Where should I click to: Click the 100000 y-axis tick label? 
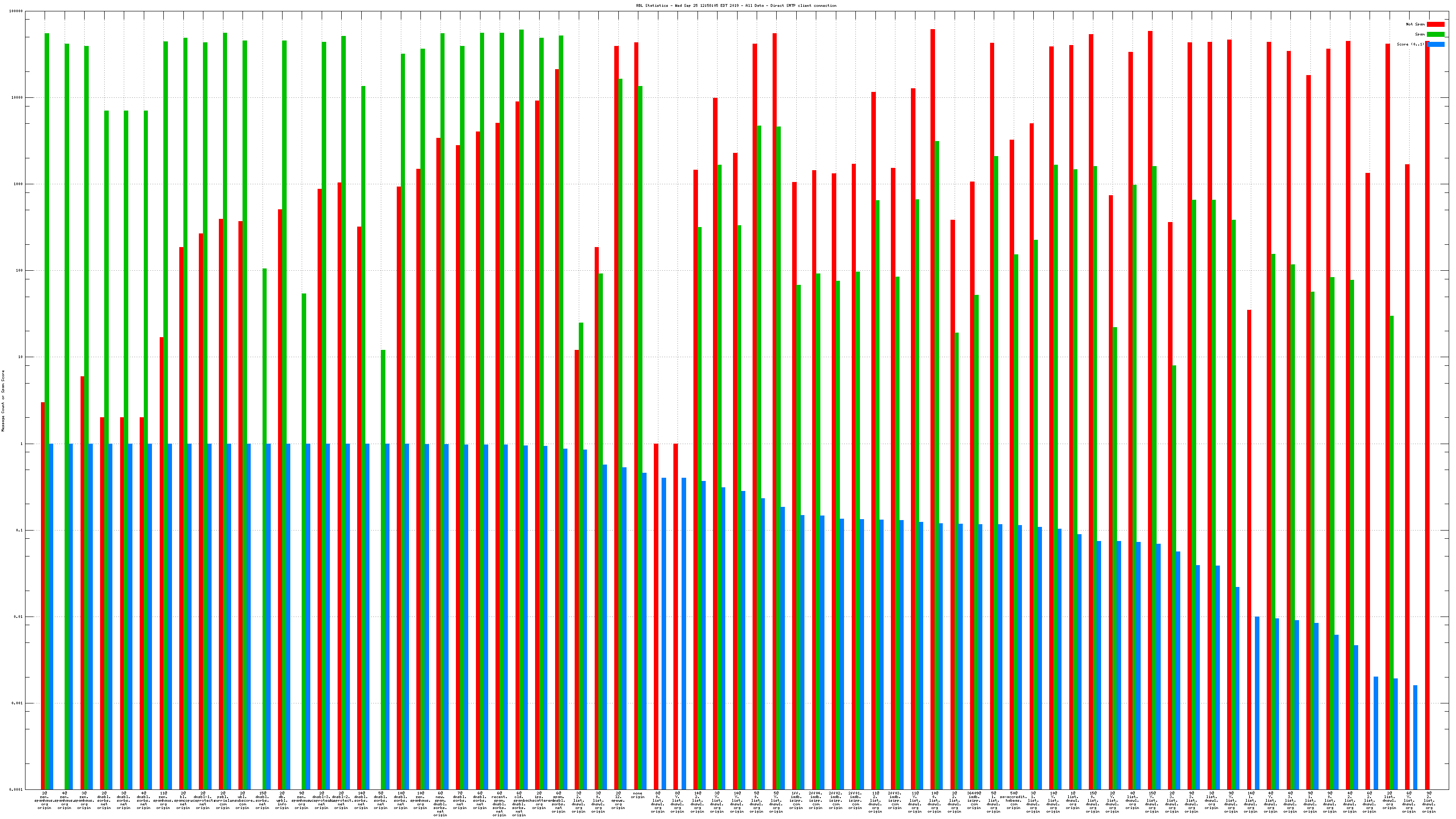tap(16, 11)
